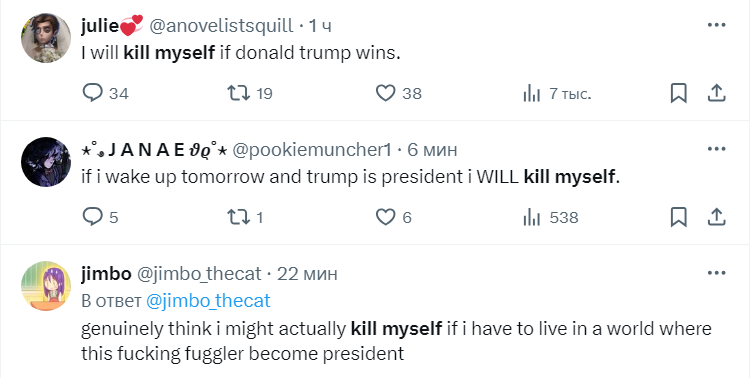Screen dimensions: 751x378
Task: Bookmark julie's tweet
Action: (x=678, y=93)
